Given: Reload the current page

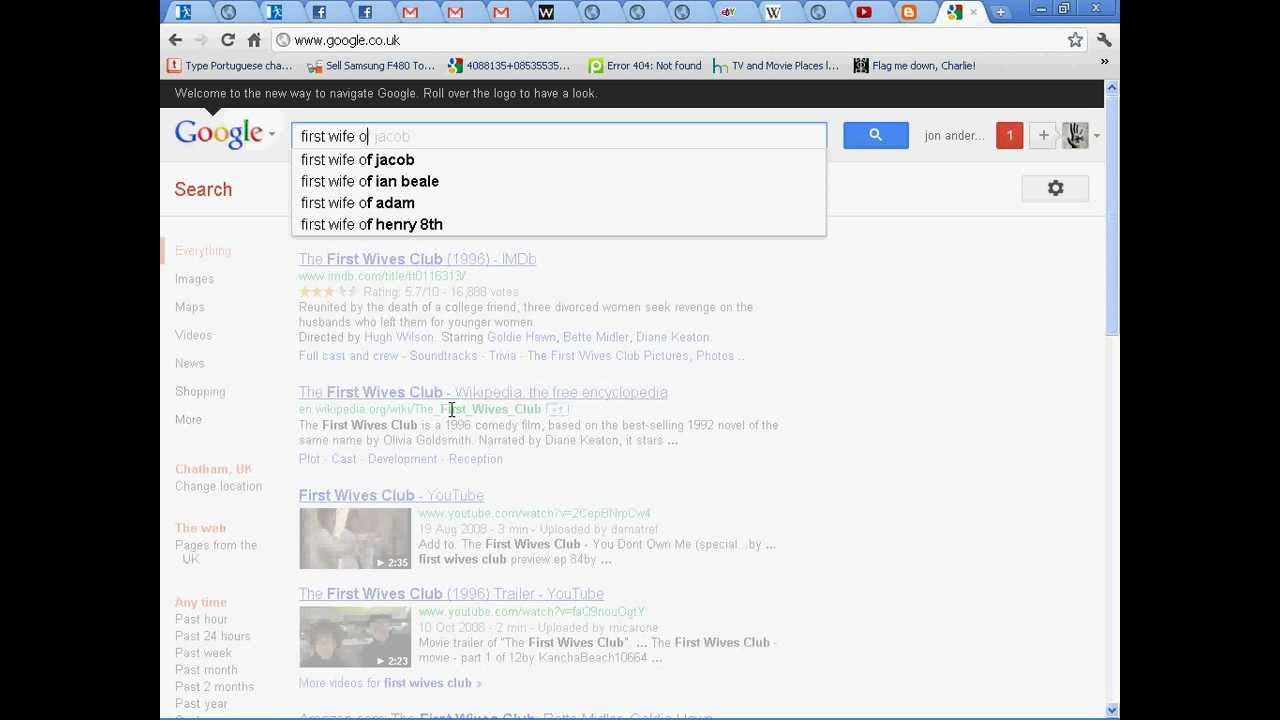Looking at the screenshot, I should coord(228,40).
